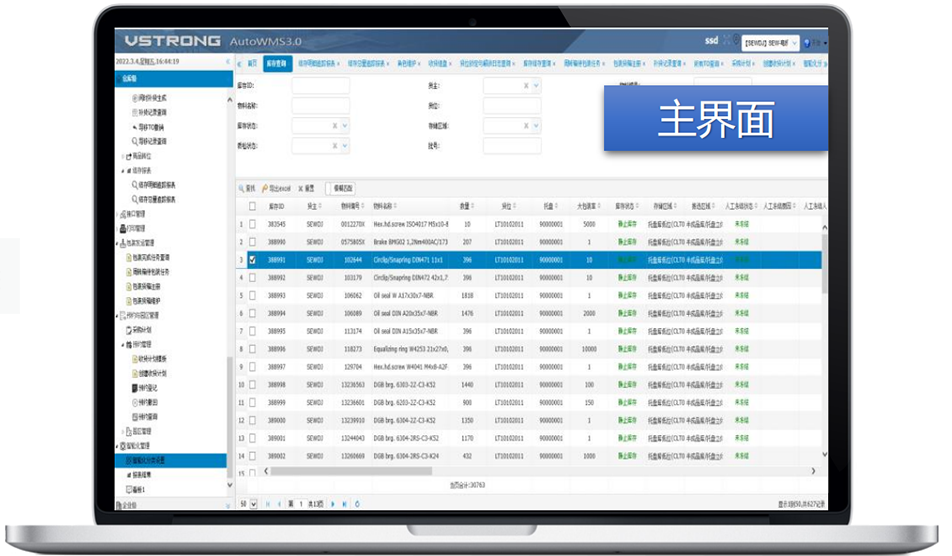This screenshot has height=556, width=952.
Task: Open the [SEWDJ] SEW warehouse selector
Action: [770, 43]
